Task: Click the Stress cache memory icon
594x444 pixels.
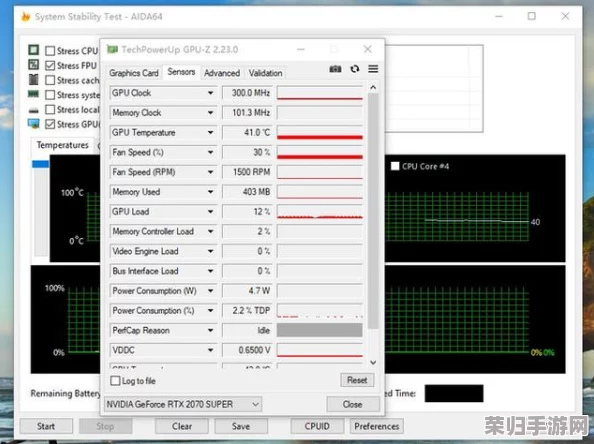Action: pos(34,80)
